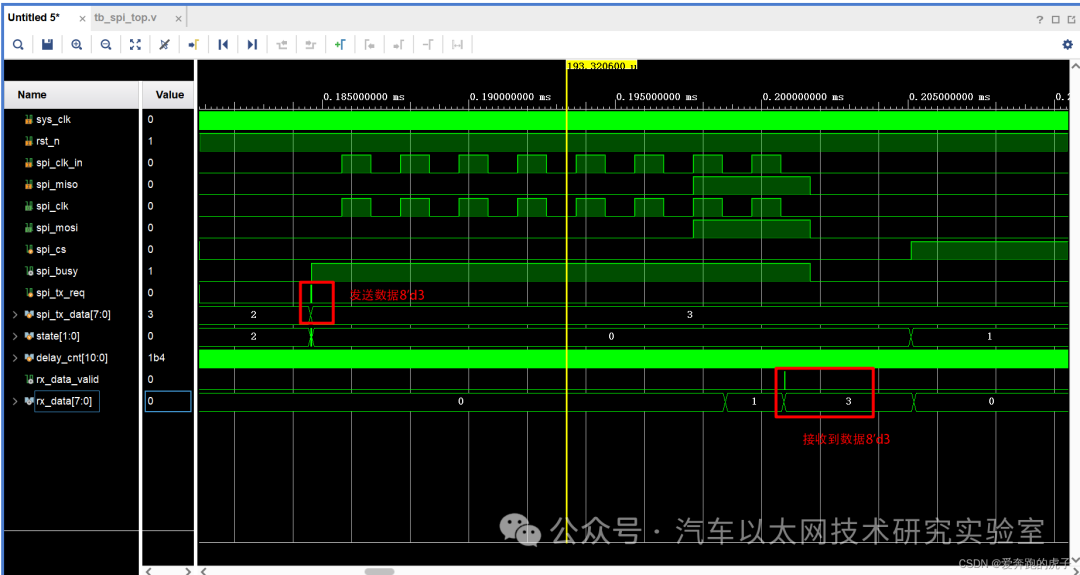Screen dimensions: 1080x575
Task: Select the spi_cs signal
Action: 50,249
